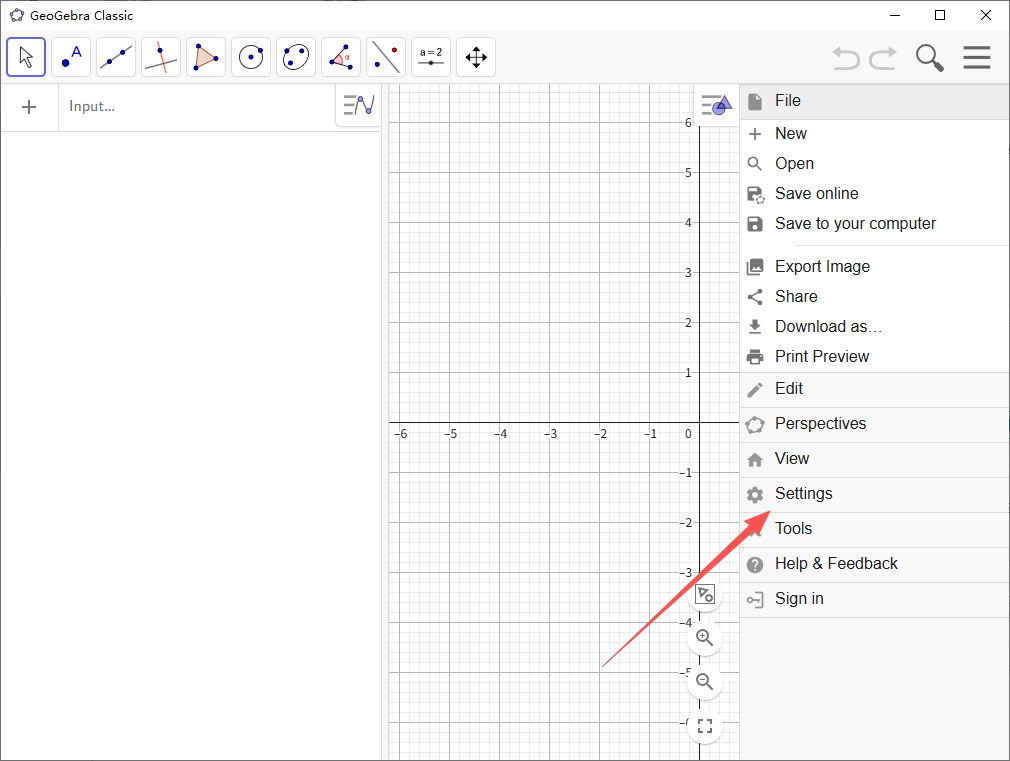Enter fullscreen with the corner-brackets button
The width and height of the screenshot is (1010, 761).
click(705, 726)
